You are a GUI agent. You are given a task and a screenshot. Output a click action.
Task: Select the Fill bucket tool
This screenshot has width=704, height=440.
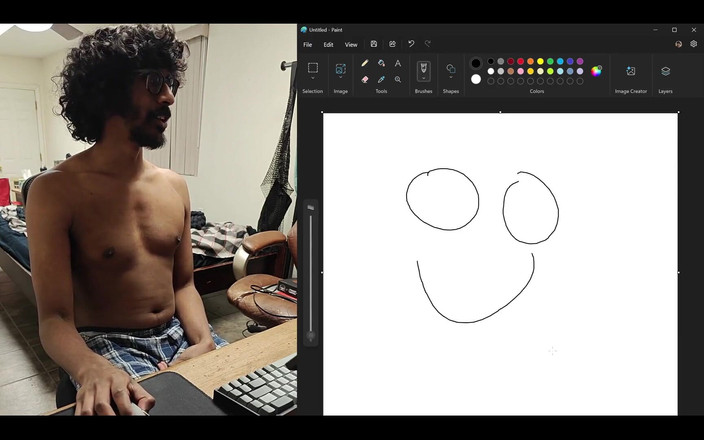tap(381, 63)
